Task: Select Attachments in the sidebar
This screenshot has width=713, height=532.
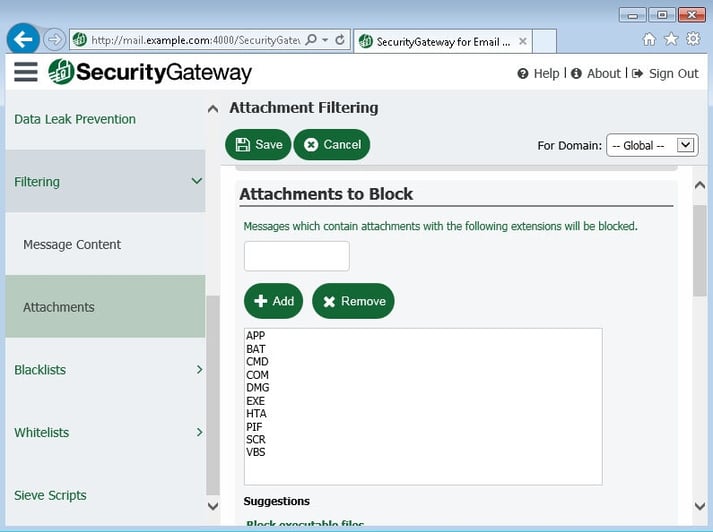Action: click(105, 307)
